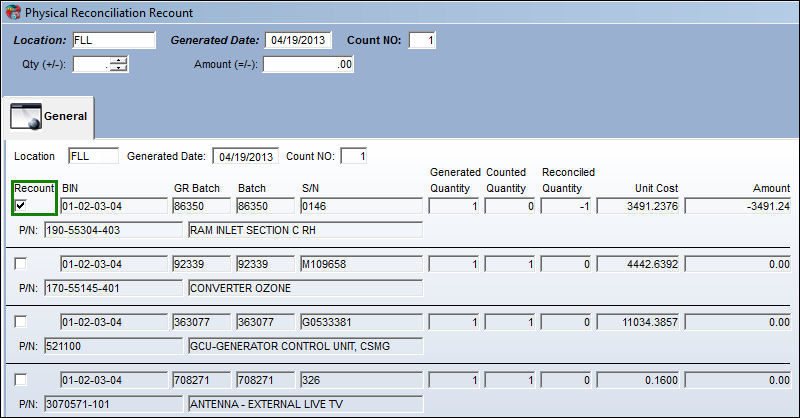Select S/N M109658 field

click(x=361, y=264)
